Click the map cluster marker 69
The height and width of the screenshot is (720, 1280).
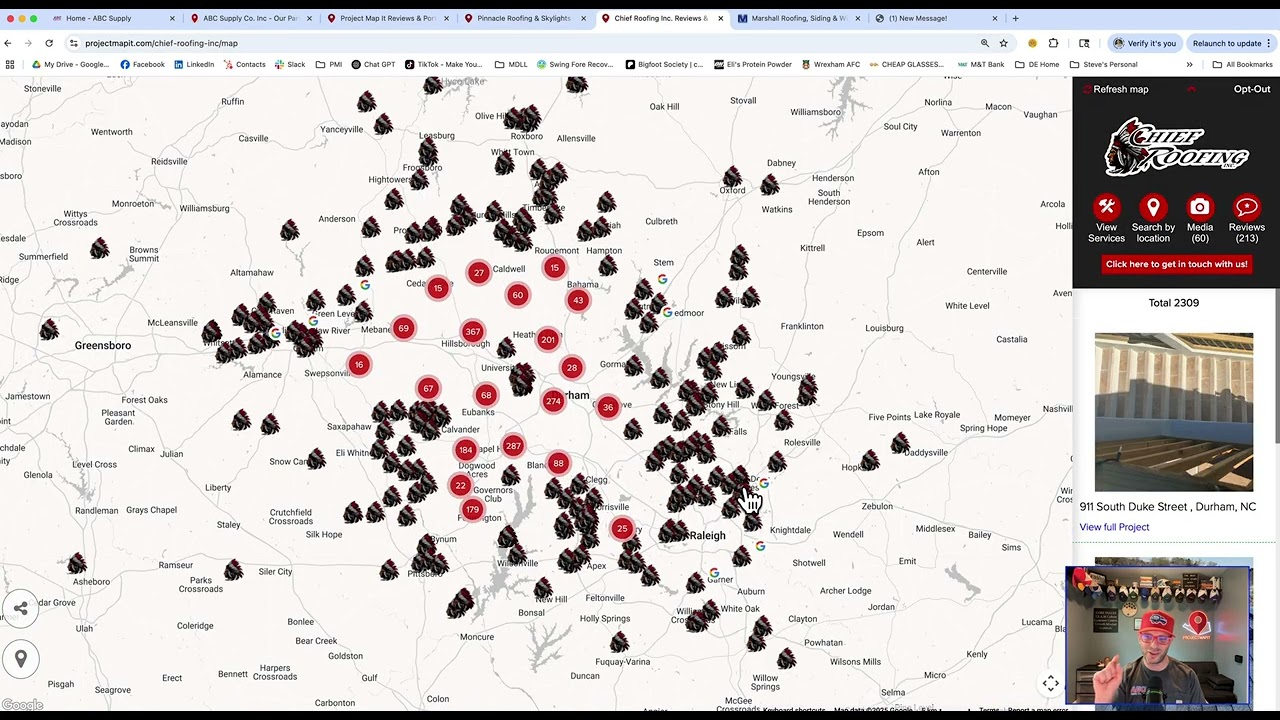(403, 328)
